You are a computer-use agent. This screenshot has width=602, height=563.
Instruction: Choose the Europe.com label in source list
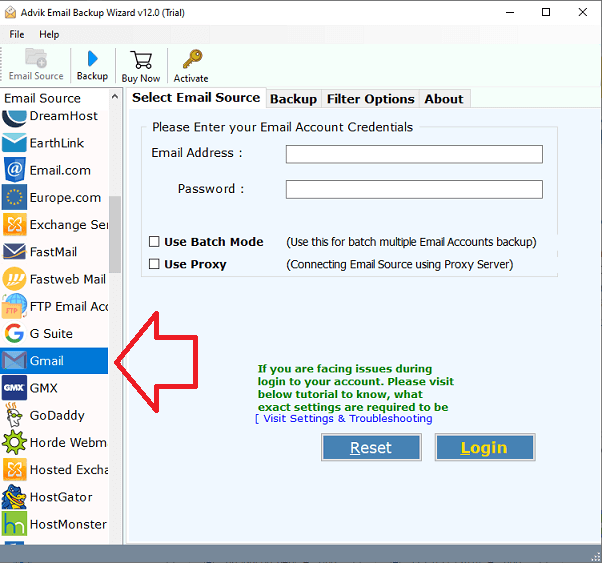65,197
